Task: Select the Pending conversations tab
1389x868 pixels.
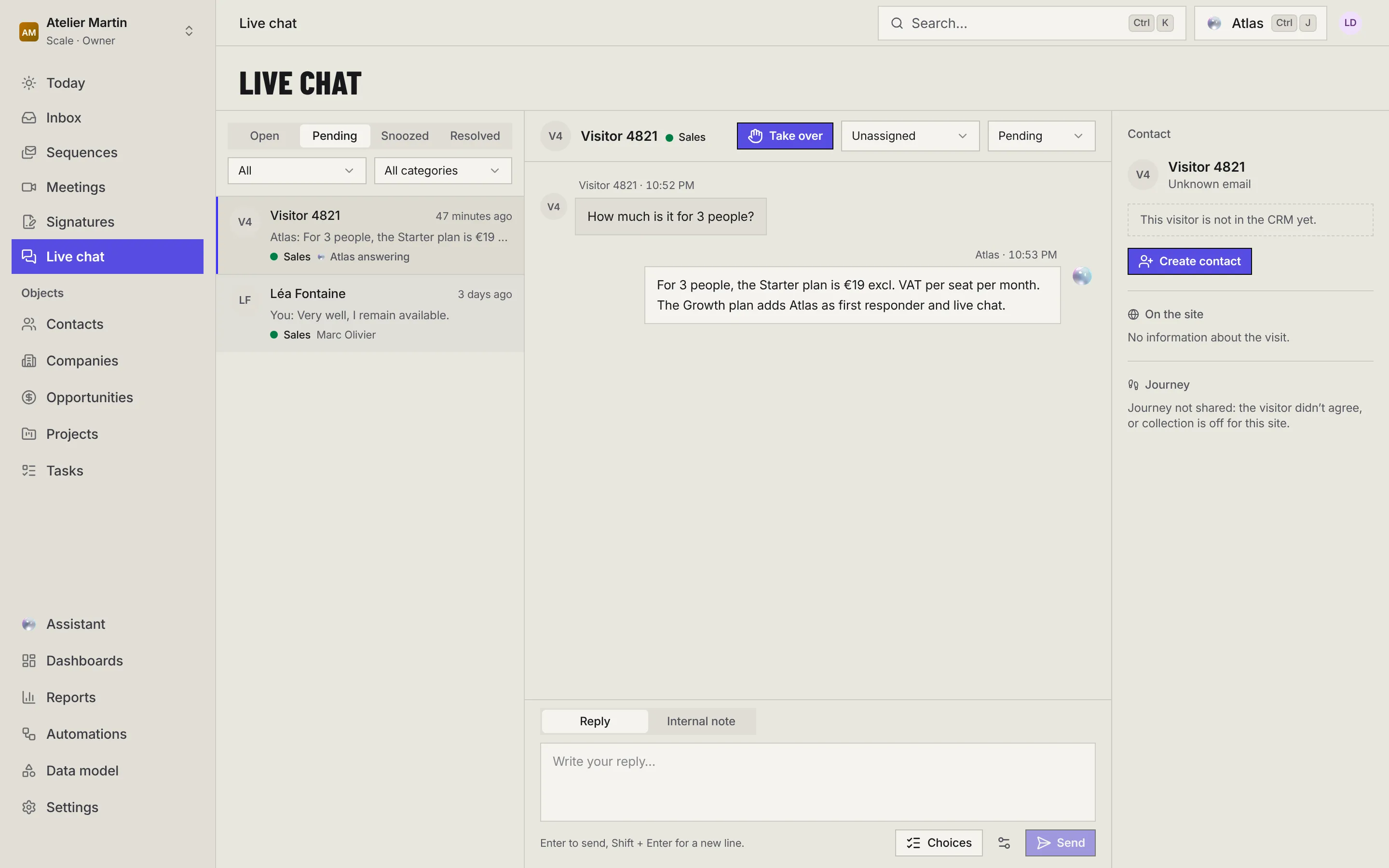Action: (335, 136)
